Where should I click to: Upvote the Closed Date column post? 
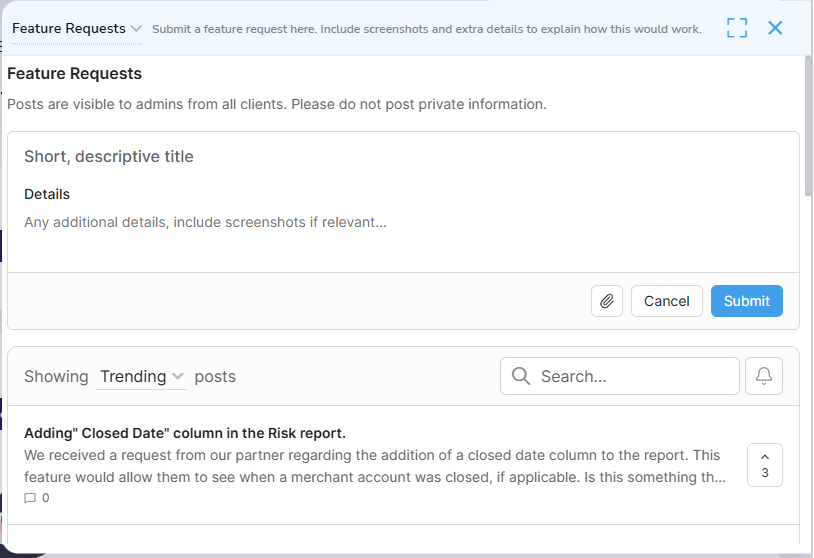click(765, 465)
